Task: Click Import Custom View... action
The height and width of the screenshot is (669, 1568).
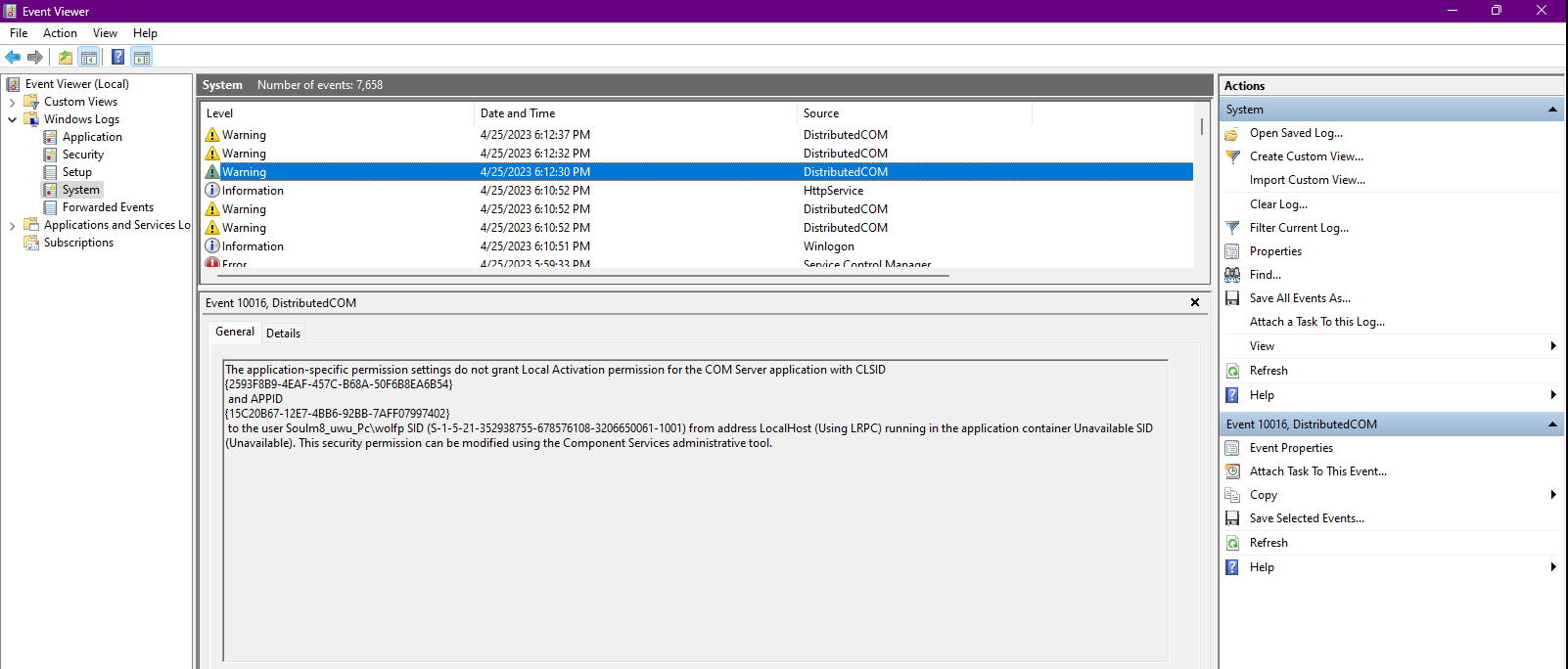Action: click(x=1307, y=180)
